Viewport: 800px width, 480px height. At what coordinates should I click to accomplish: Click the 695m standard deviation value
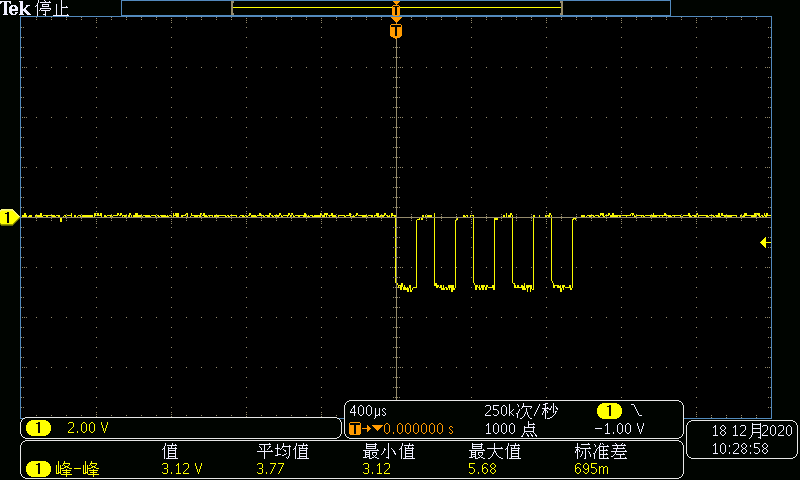[591, 469]
